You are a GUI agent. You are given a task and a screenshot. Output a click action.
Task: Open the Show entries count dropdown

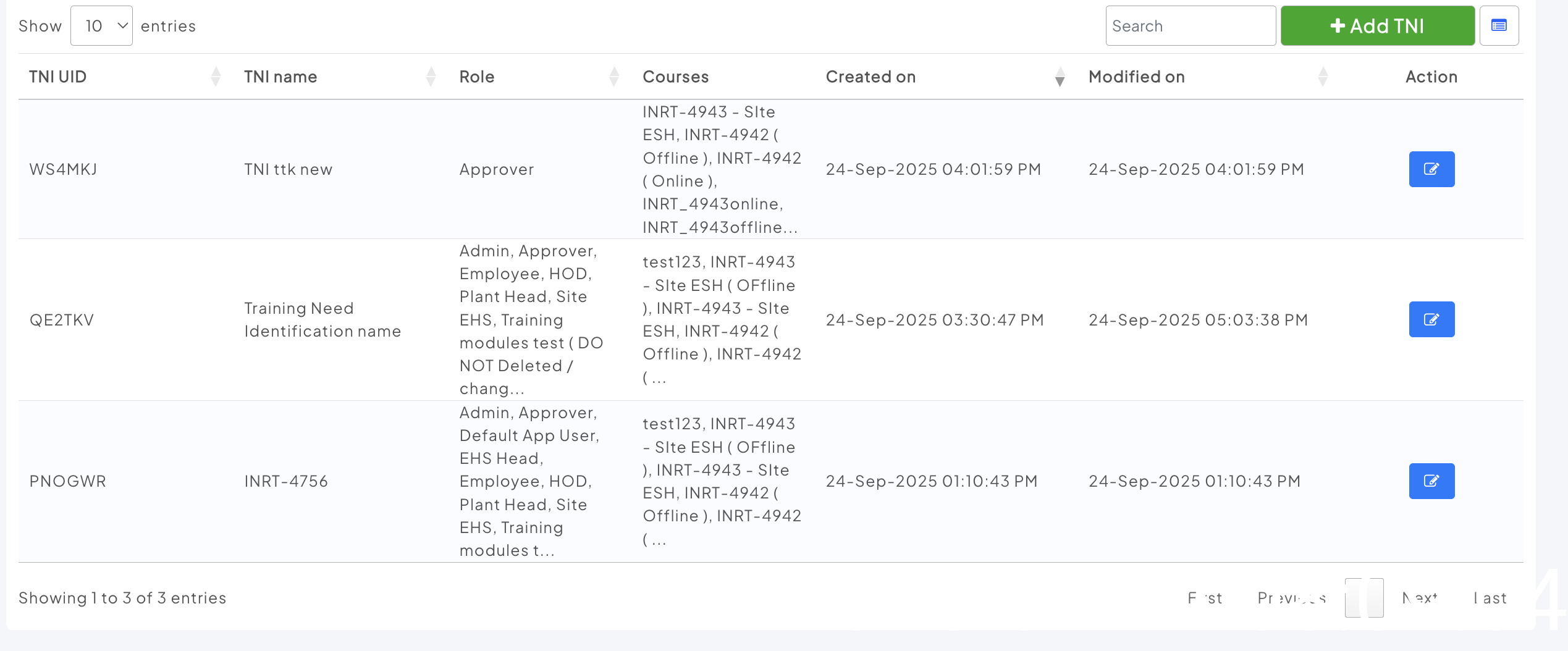coord(102,26)
